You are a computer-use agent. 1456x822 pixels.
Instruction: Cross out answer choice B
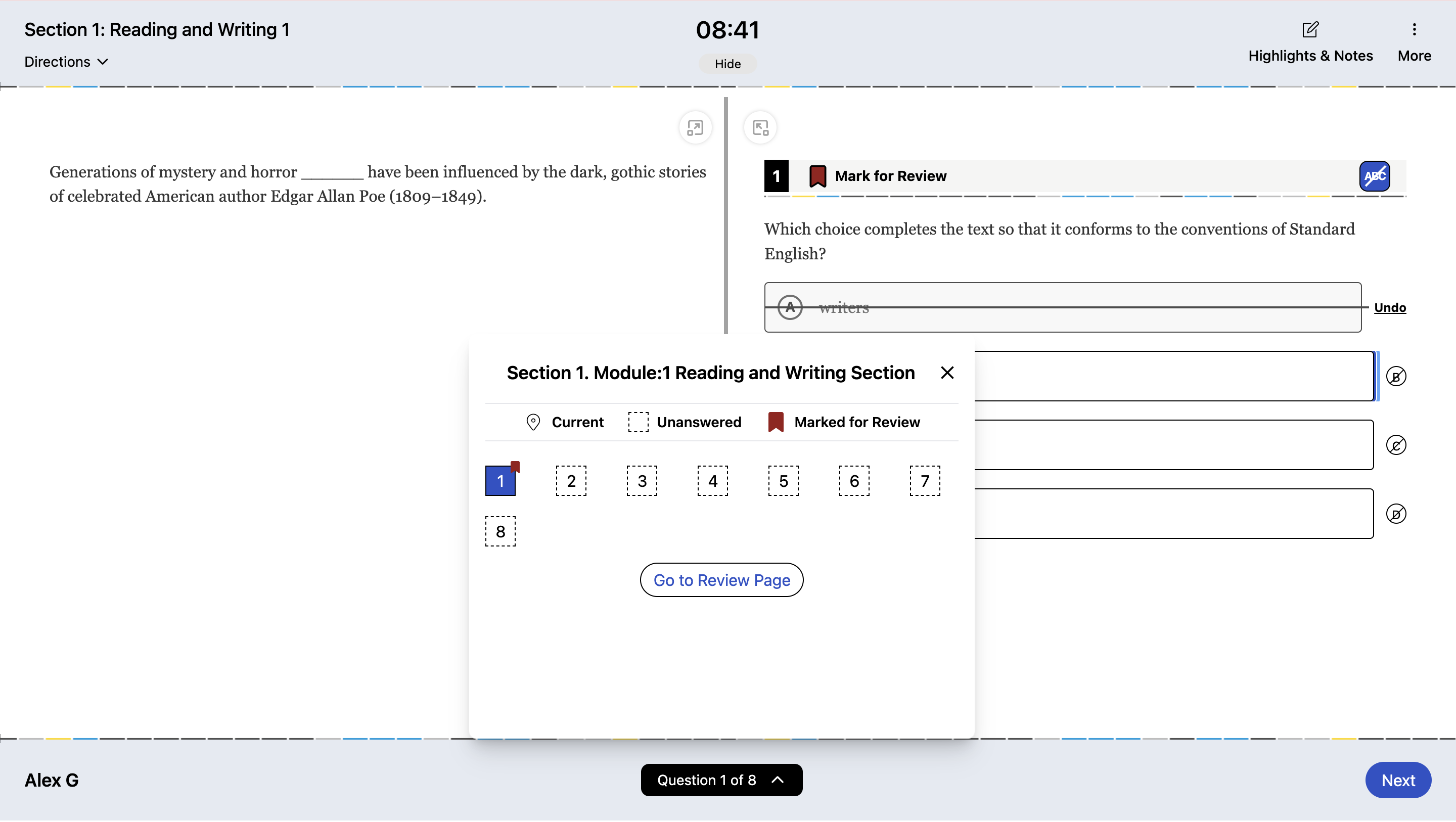coord(1395,377)
